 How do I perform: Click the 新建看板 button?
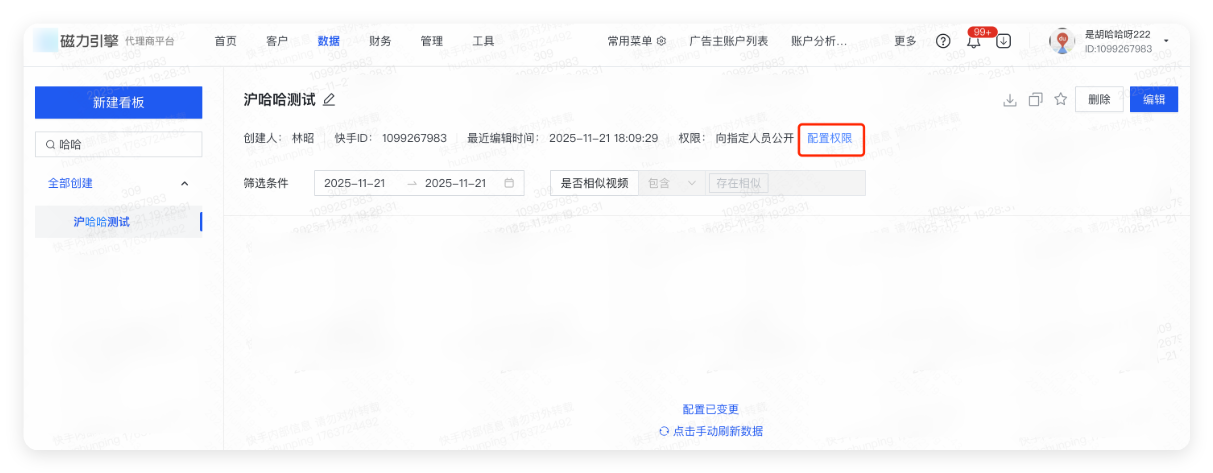click(x=119, y=102)
